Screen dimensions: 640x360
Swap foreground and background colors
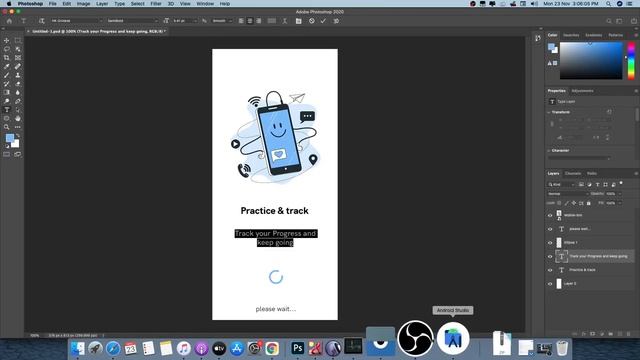[18, 136]
